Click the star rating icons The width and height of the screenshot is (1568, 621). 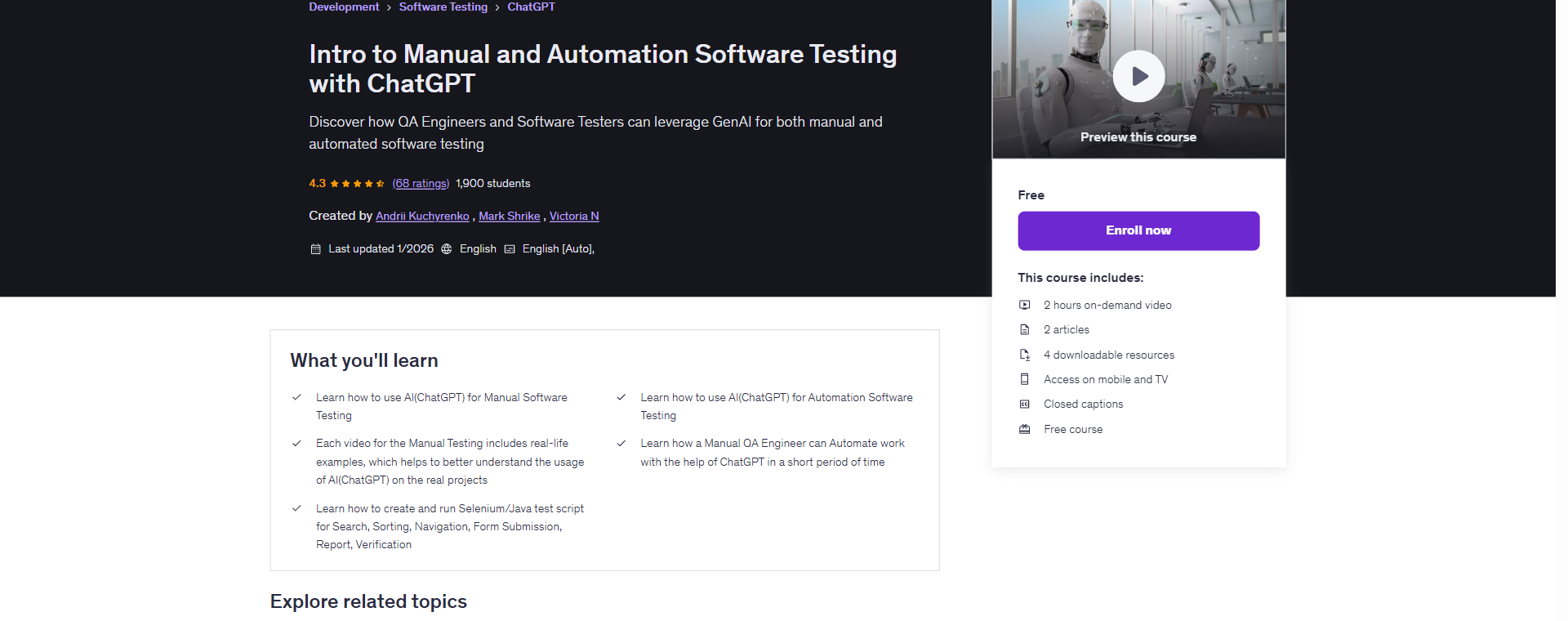357,184
